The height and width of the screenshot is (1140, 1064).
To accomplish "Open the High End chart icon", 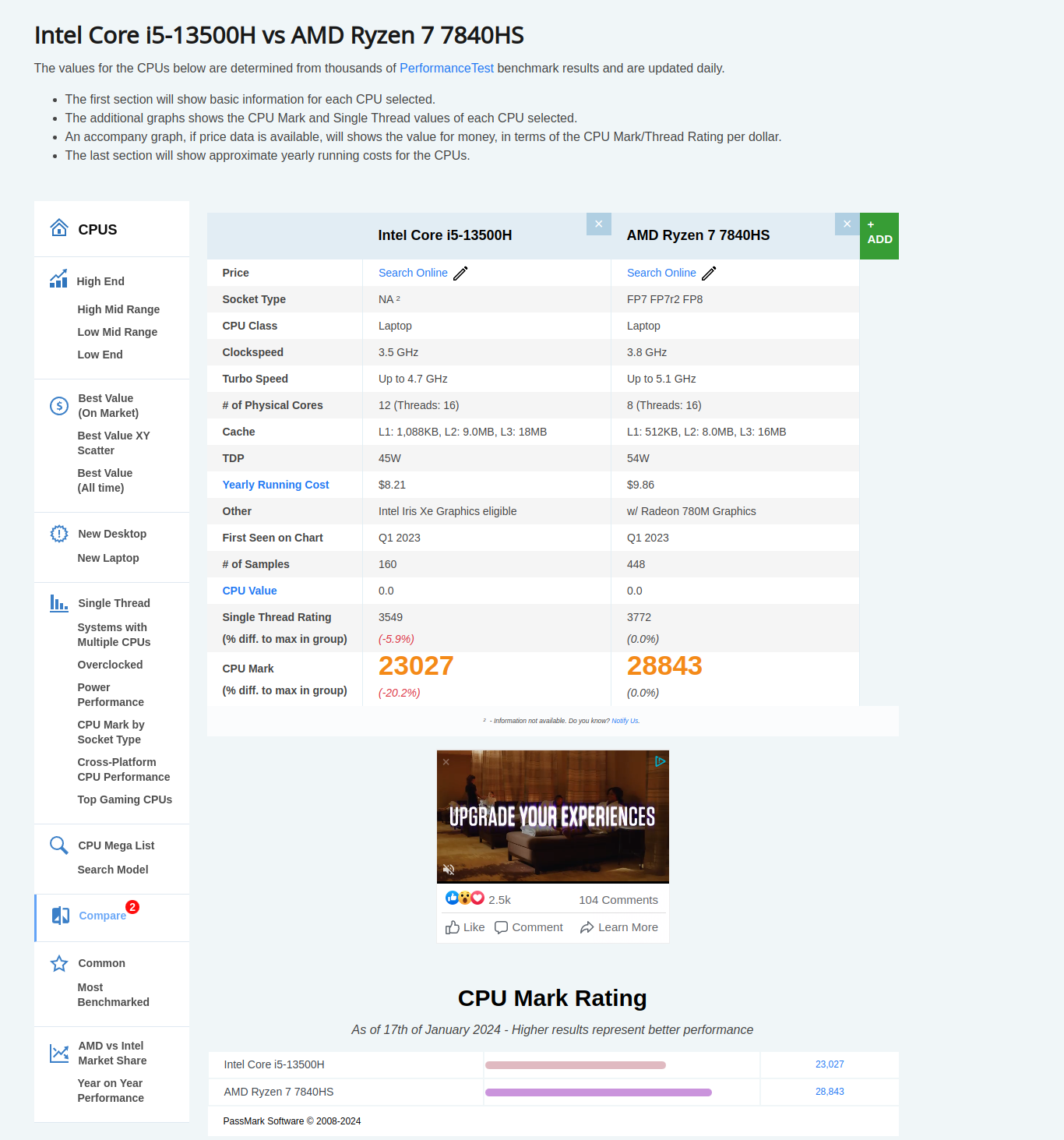I will point(58,279).
